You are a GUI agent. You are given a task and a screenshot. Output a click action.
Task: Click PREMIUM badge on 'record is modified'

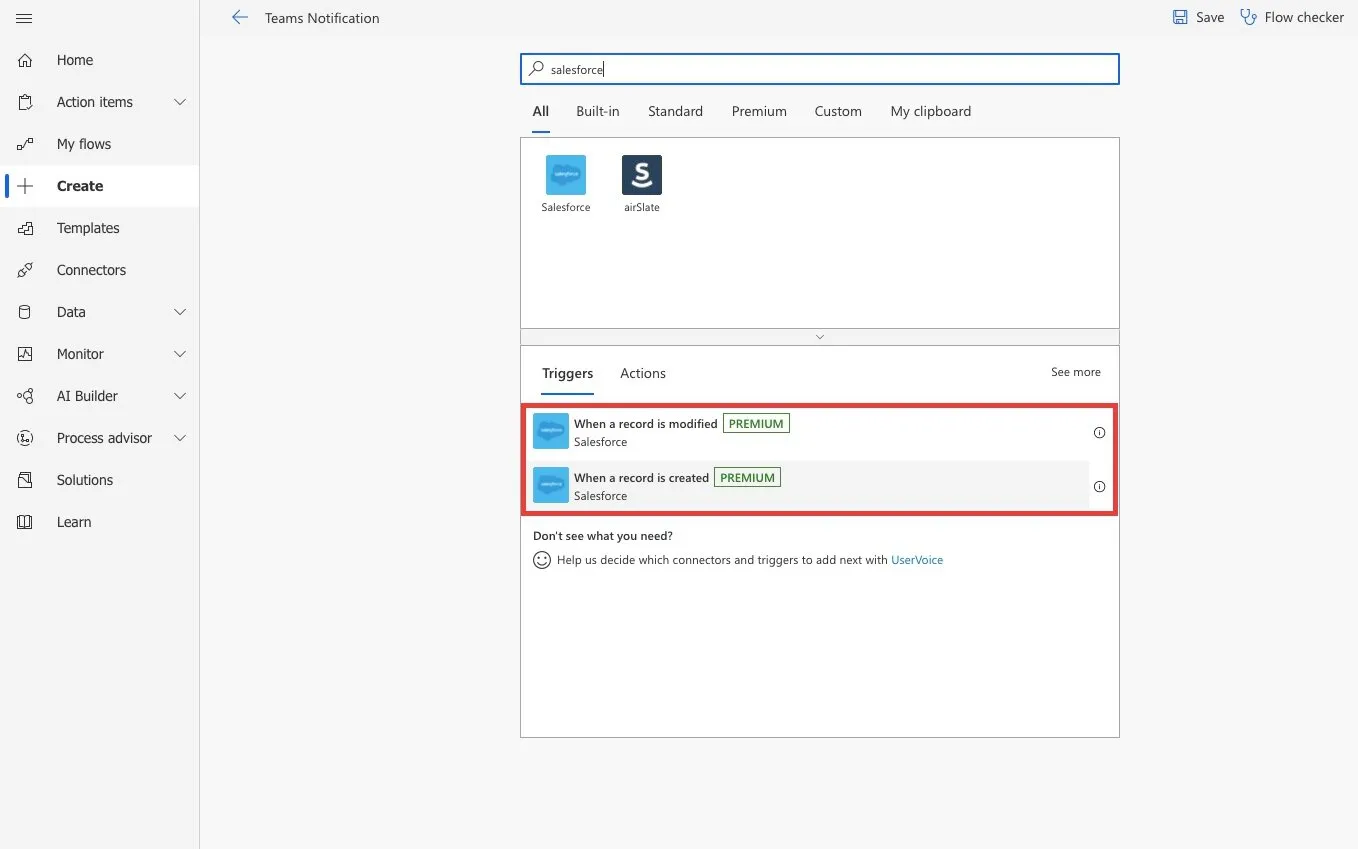click(x=756, y=424)
